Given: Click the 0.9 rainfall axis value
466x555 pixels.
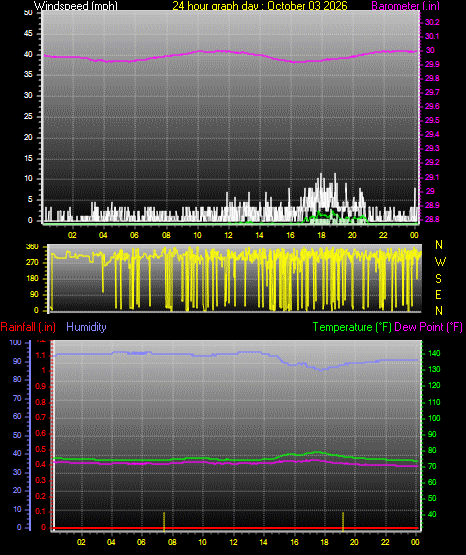Looking at the screenshot, I should (41, 387).
